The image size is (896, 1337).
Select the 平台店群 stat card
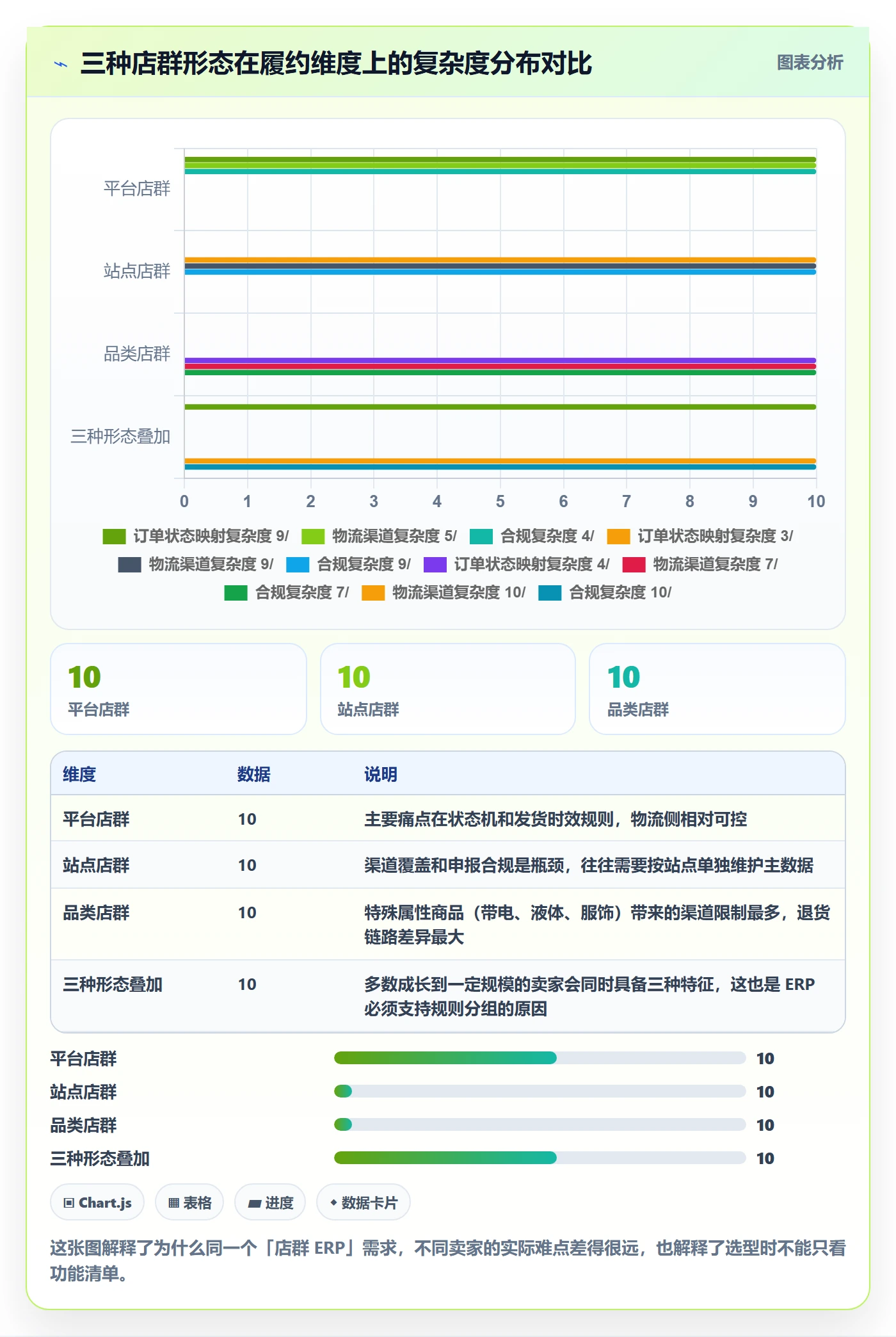pyautogui.click(x=179, y=689)
